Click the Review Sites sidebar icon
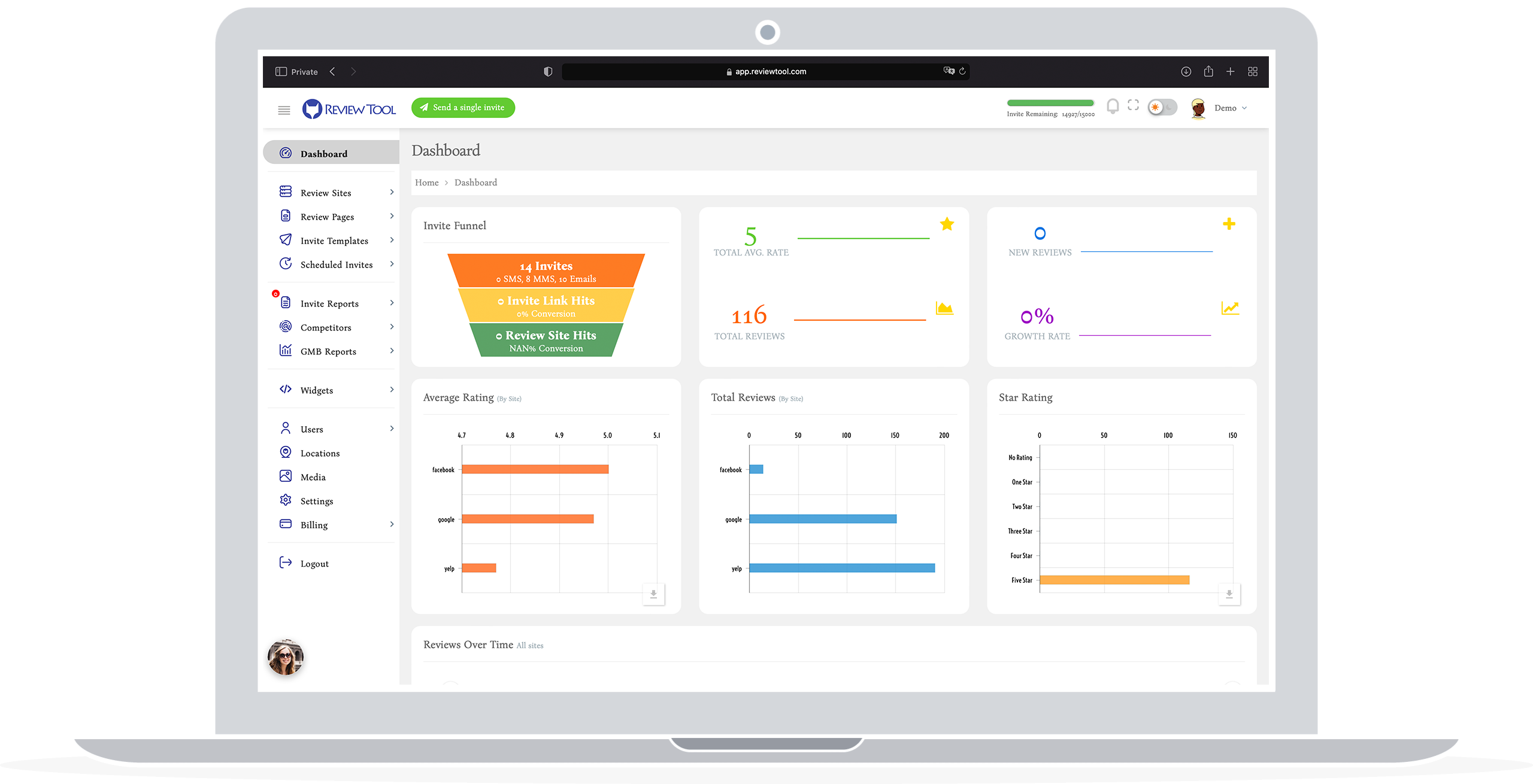 coord(284,192)
